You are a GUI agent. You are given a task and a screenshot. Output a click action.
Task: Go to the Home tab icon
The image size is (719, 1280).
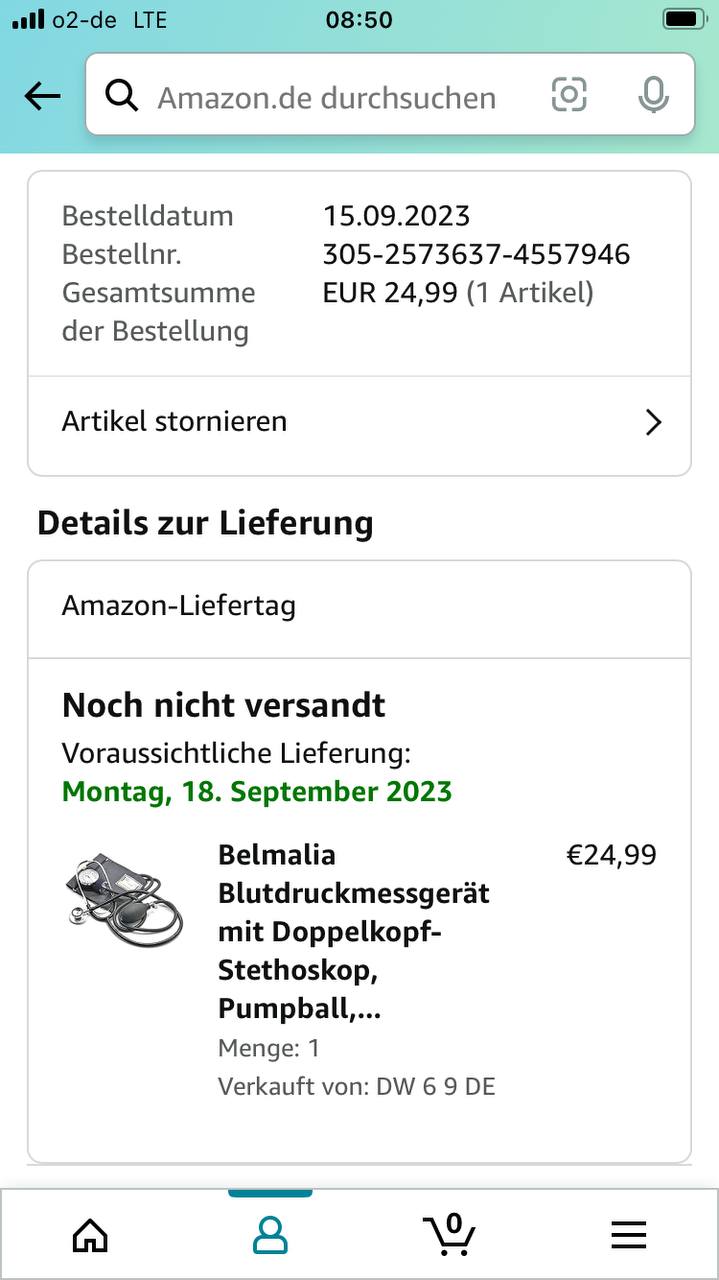click(x=90, y=1235)
